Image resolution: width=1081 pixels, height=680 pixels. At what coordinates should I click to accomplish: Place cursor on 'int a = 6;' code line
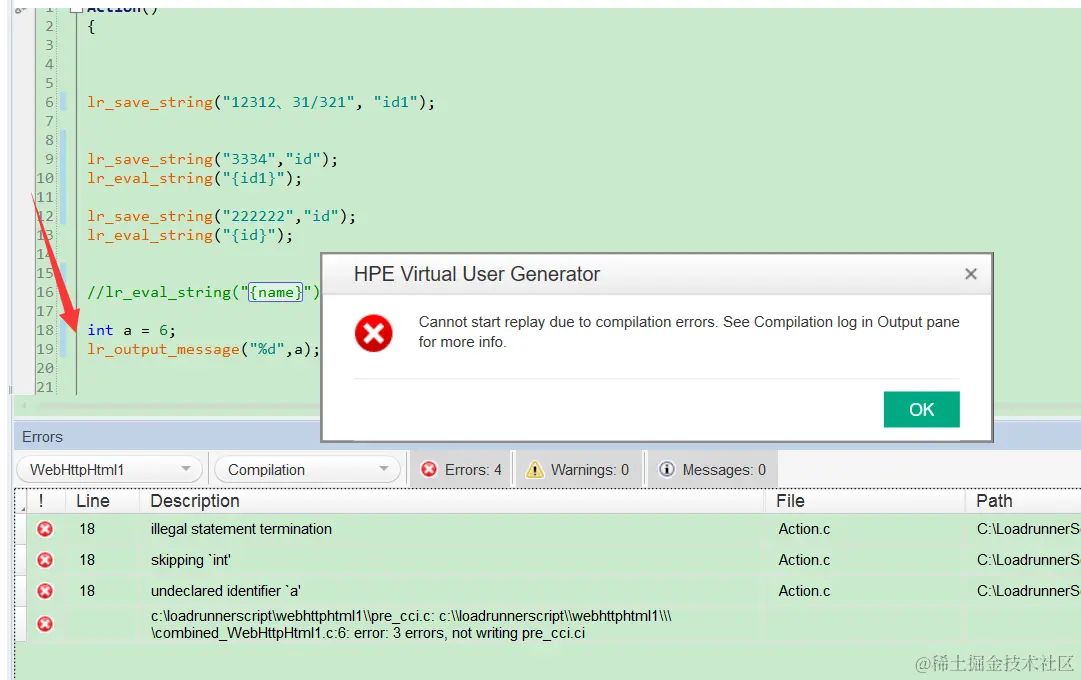point(131,330)
